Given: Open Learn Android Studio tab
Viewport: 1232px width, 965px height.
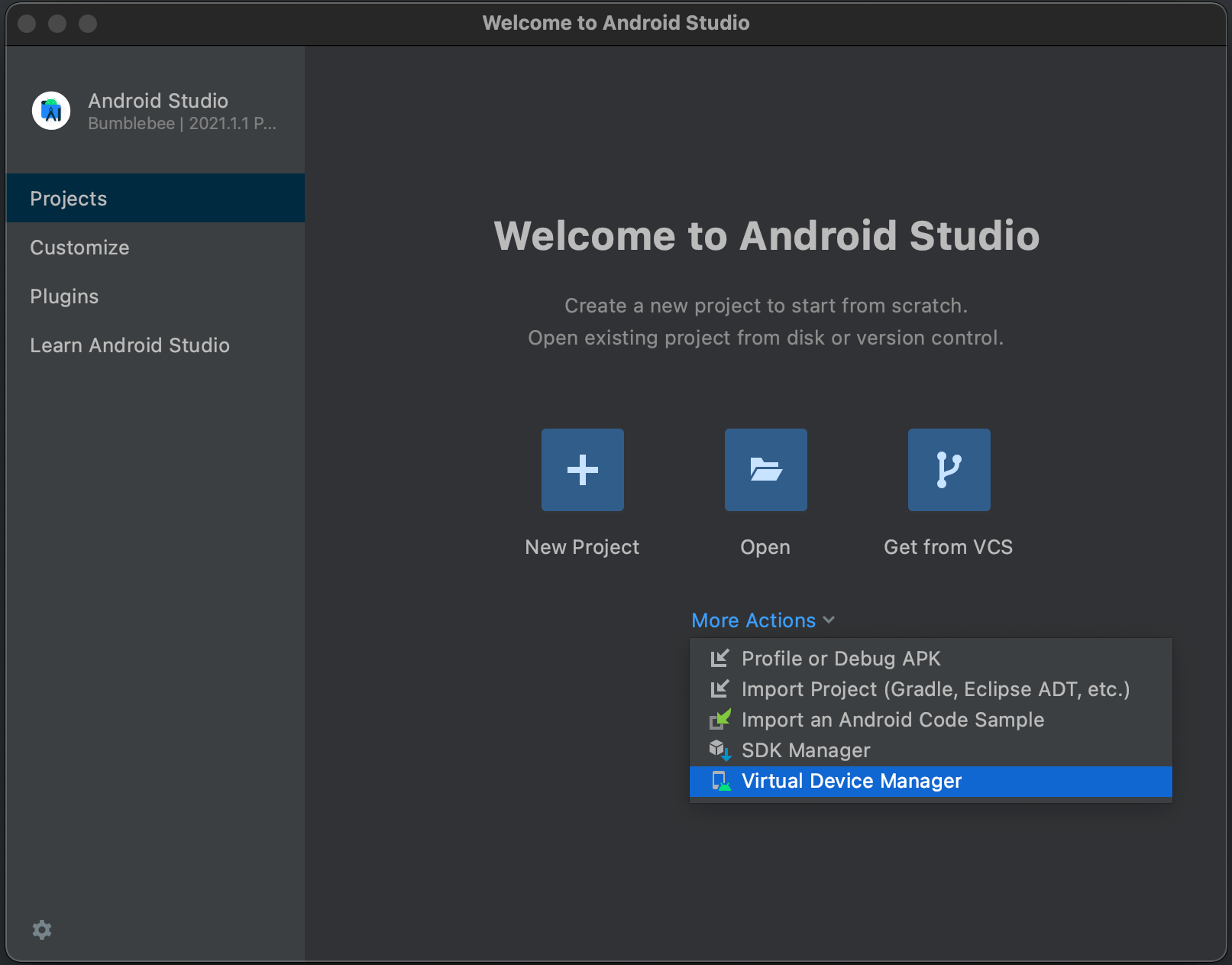Looking at the screenshot, I should point(156,345).
